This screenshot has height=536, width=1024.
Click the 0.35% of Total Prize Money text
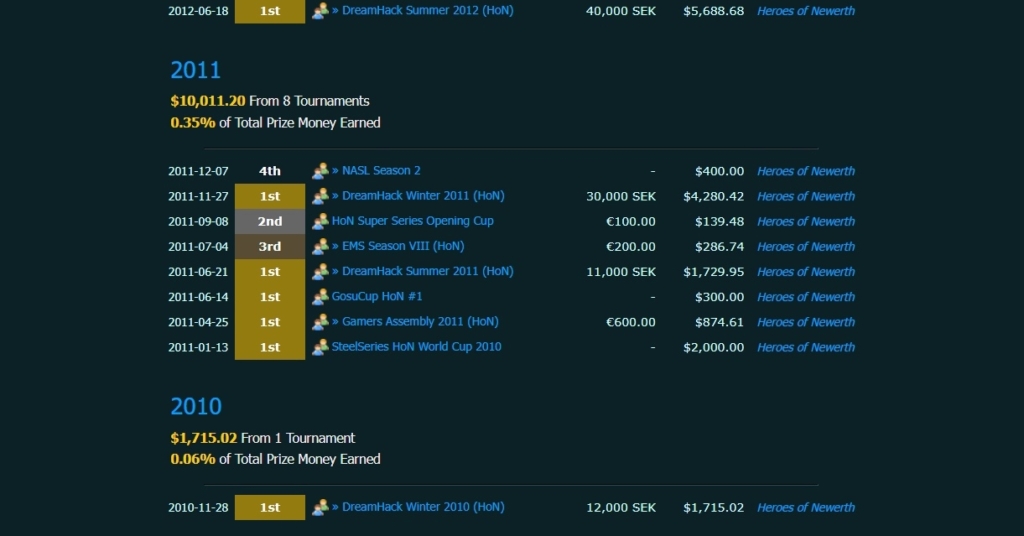coord(275,123)
